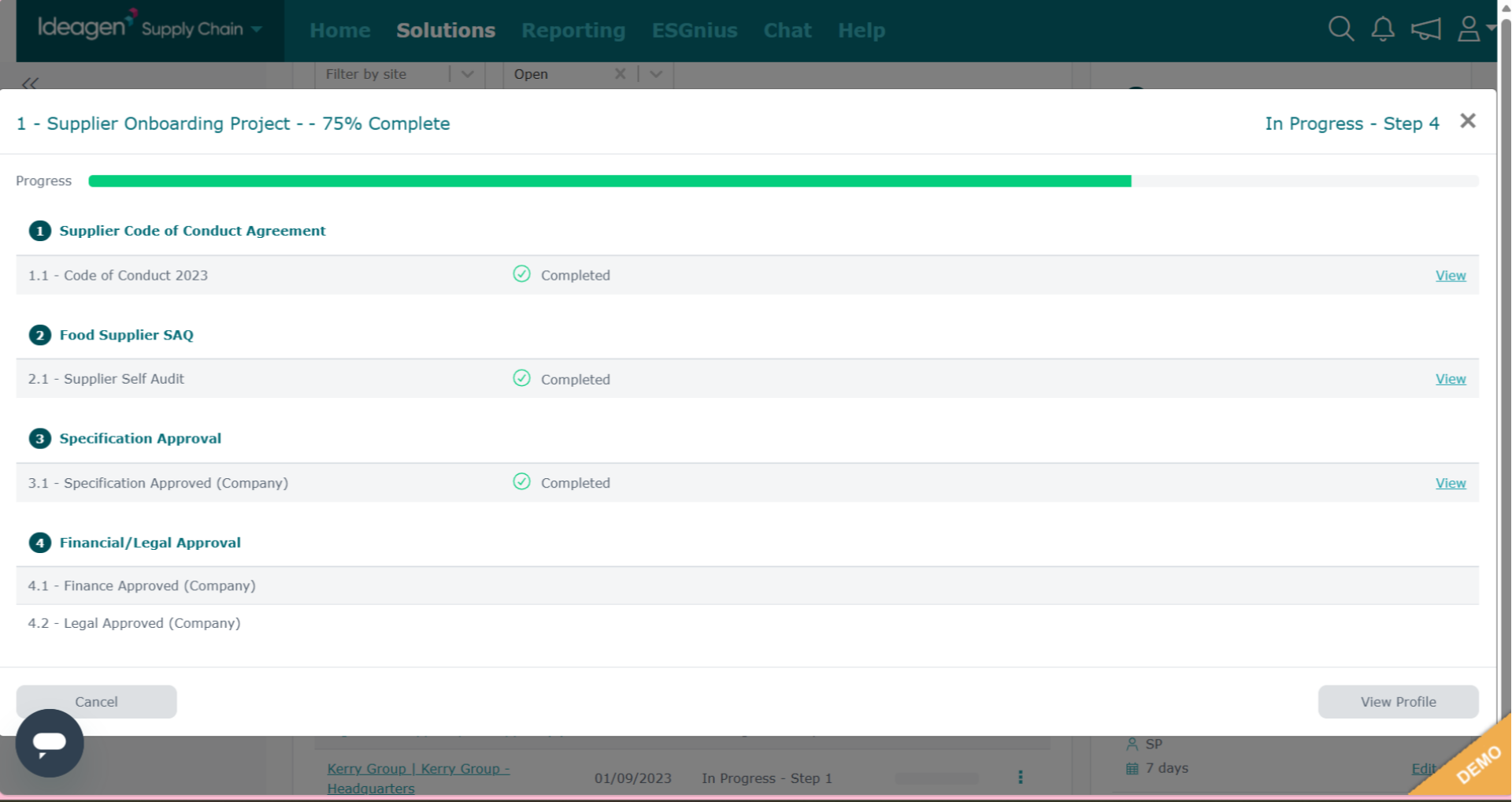Viewport: 1512px width, 802px height.
Task: Open Filter by site dropdown
Action: [x=398, y=74]
